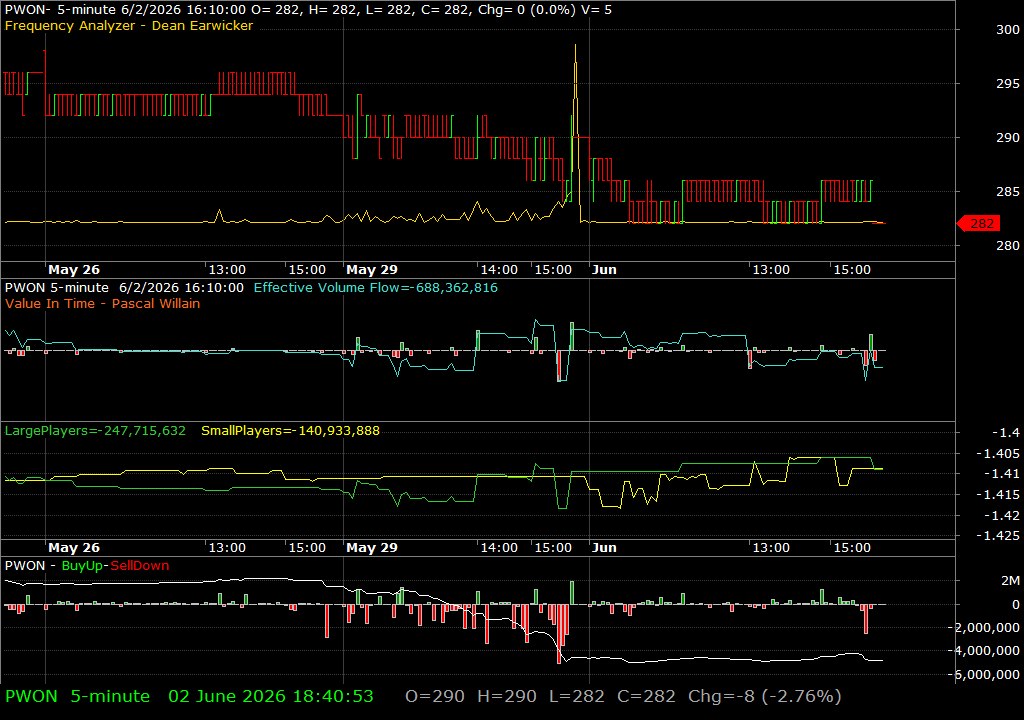
Task: Select 'May 26' on the players panel time axis
Action: [74, 548]
